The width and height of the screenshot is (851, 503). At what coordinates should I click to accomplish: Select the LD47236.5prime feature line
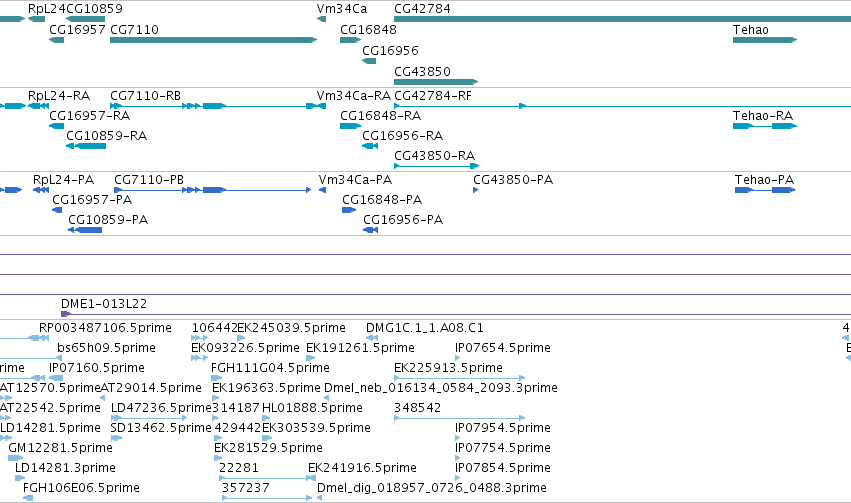pos(149,418)
